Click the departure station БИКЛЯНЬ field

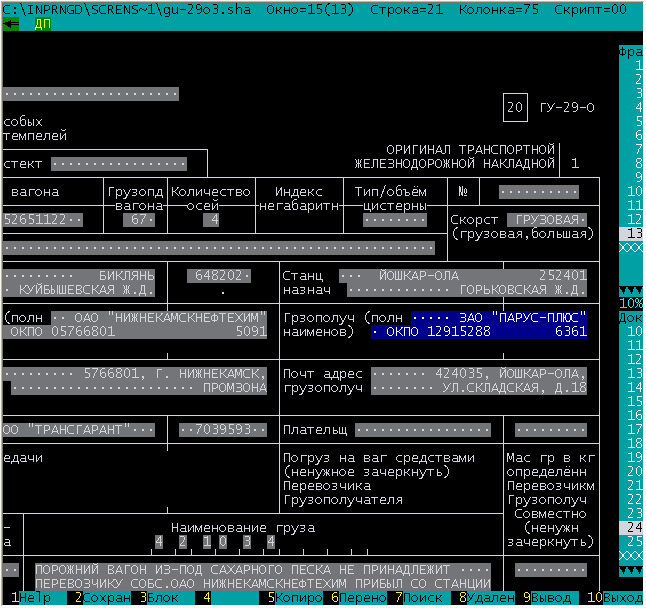tap(80, 274)
